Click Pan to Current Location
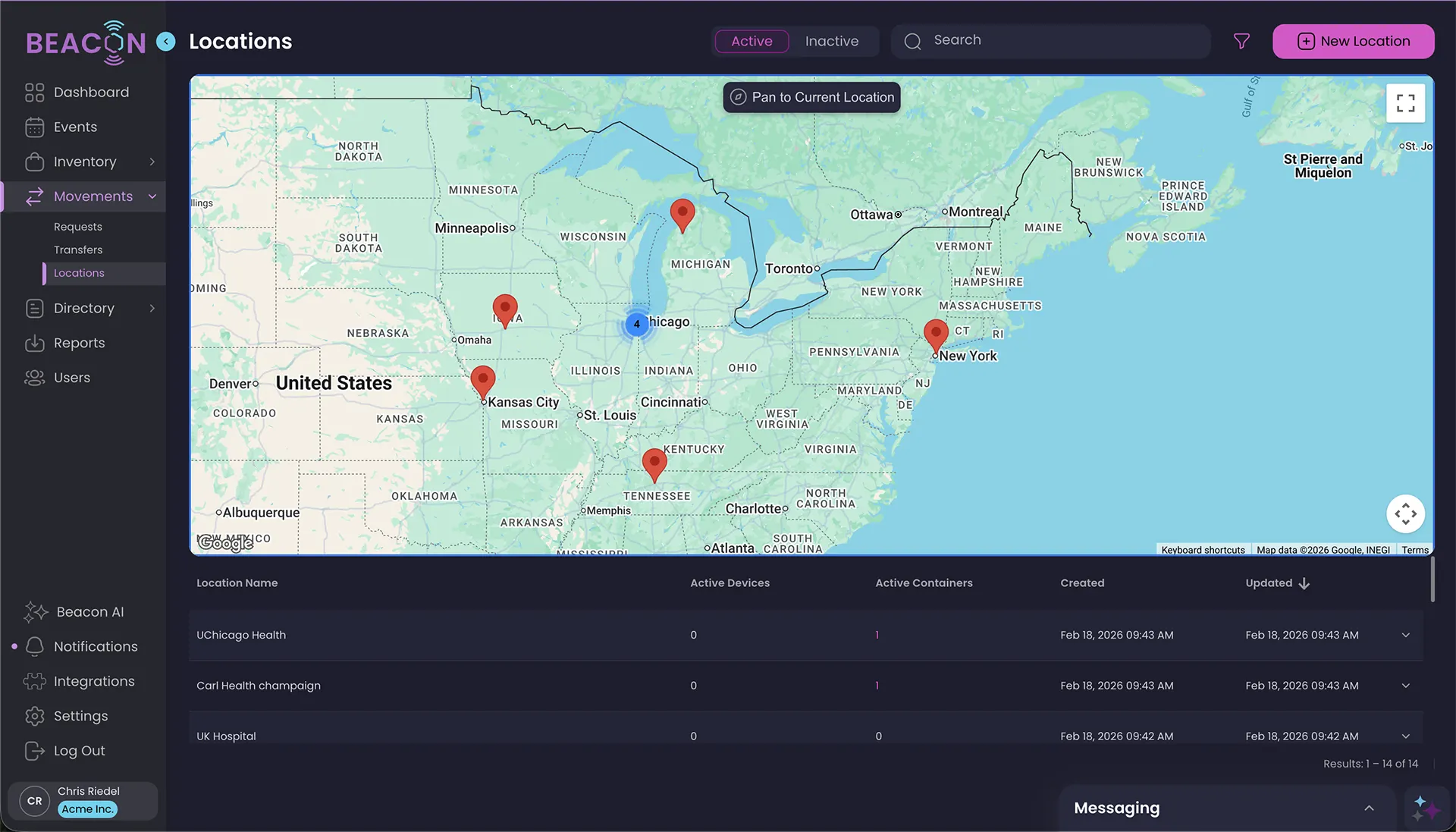1456x832 pixels. point(811,97)
